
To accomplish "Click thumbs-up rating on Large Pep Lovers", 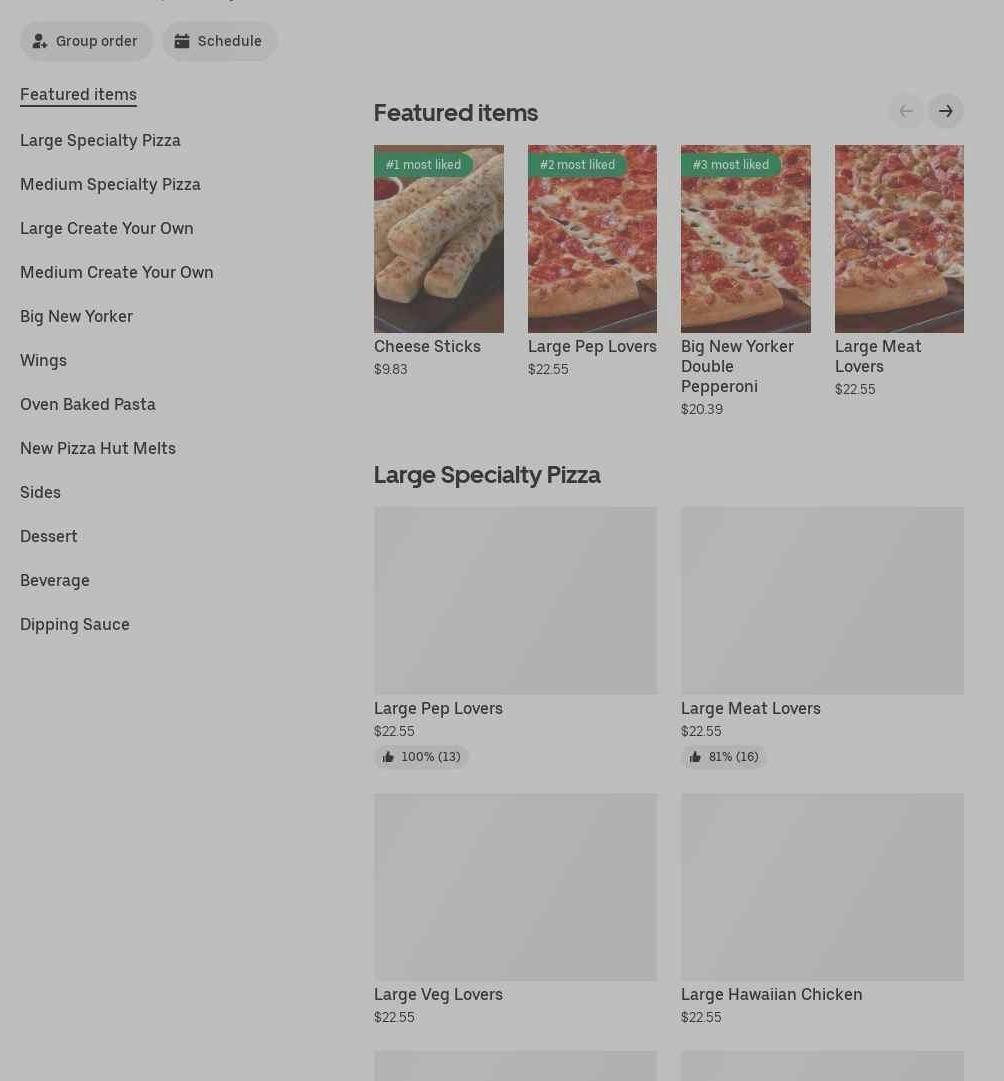I will [421, 757].
